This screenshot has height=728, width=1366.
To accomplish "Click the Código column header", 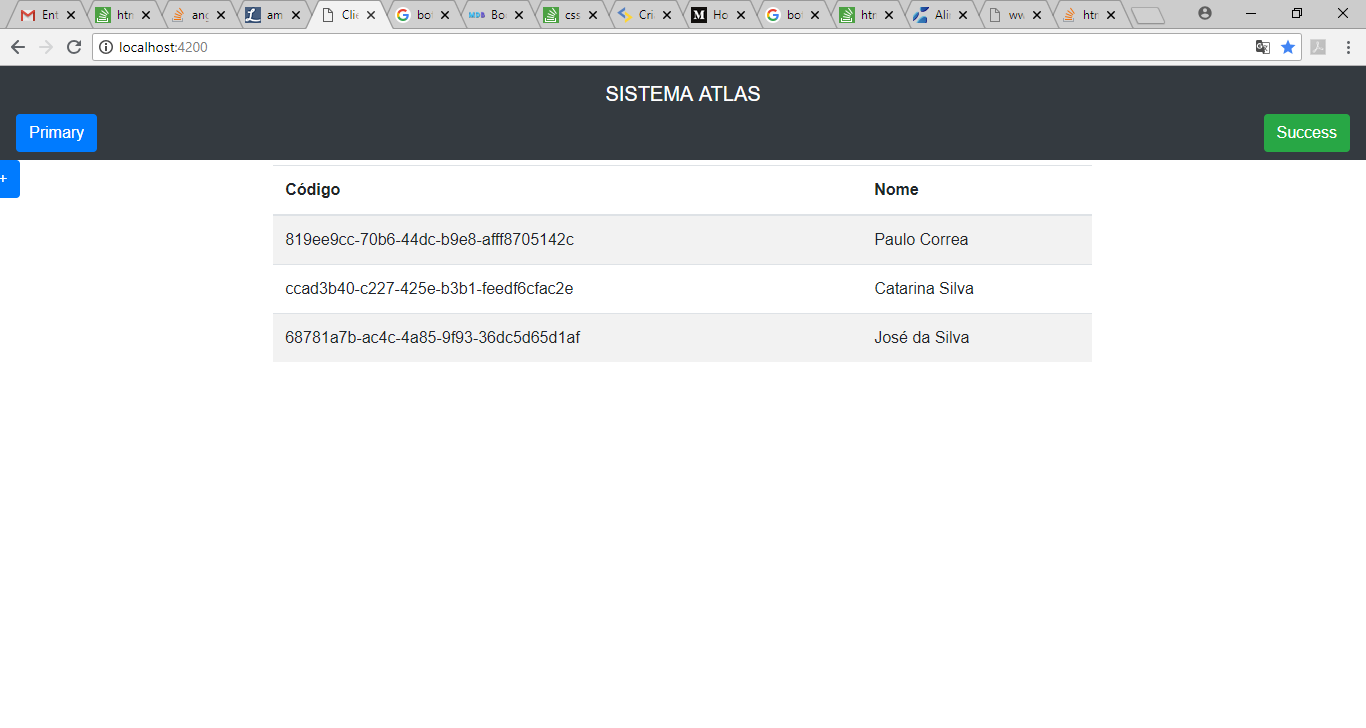I will (x=313, y=190).
